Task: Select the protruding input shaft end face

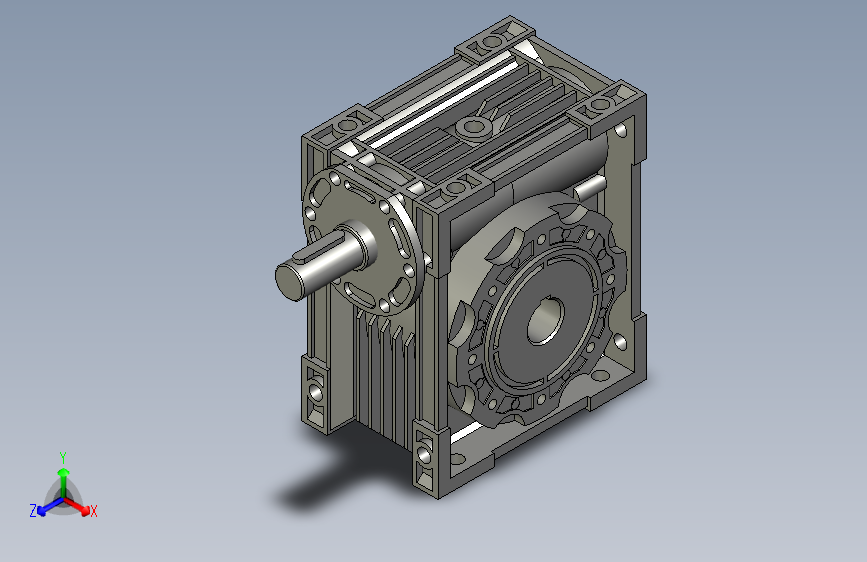Action: coord(290,282)
